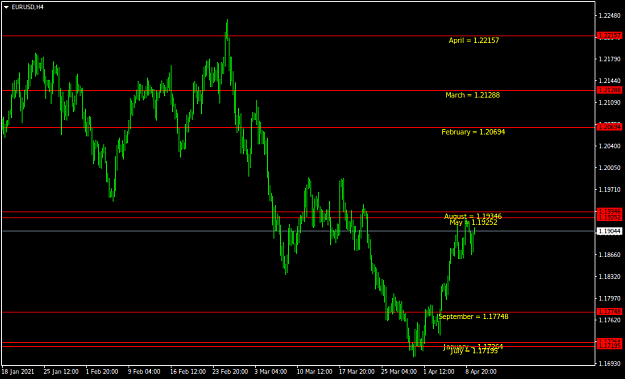Click the 1.21440 value on price scale

coord(609,81)
